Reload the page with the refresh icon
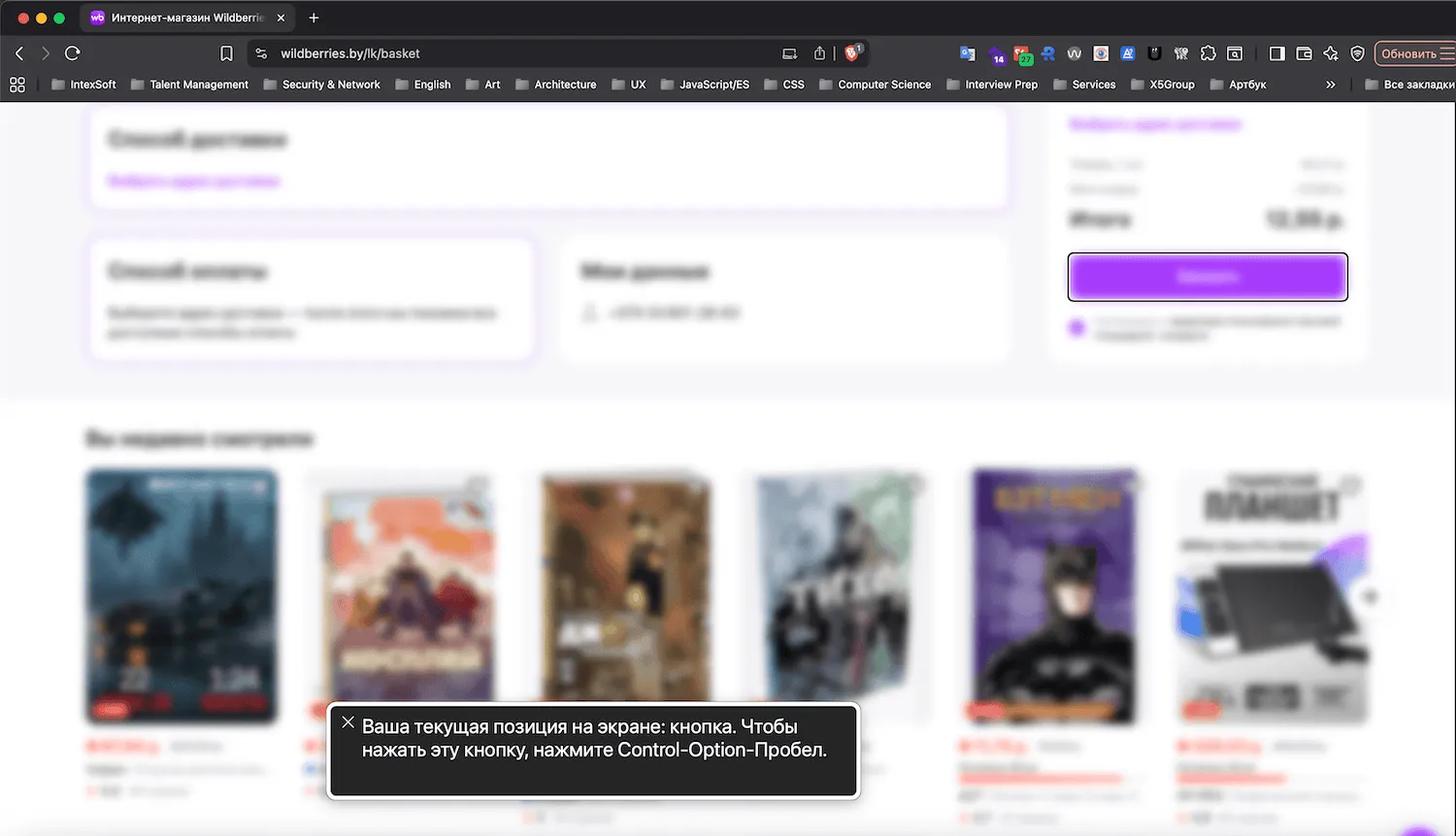This screenshot has height=836, width=1456. [x=72, y=53]
